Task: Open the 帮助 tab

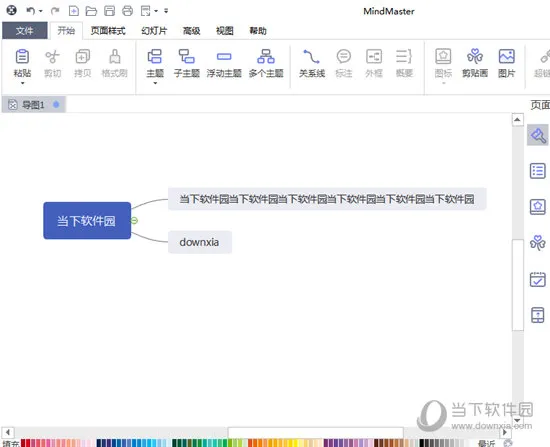Action: coord(258,31)
